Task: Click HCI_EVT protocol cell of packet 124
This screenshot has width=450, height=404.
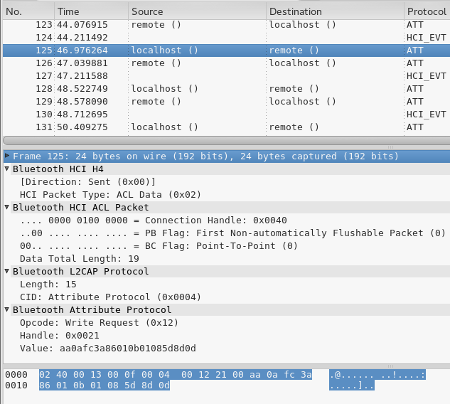Action: 426,37
